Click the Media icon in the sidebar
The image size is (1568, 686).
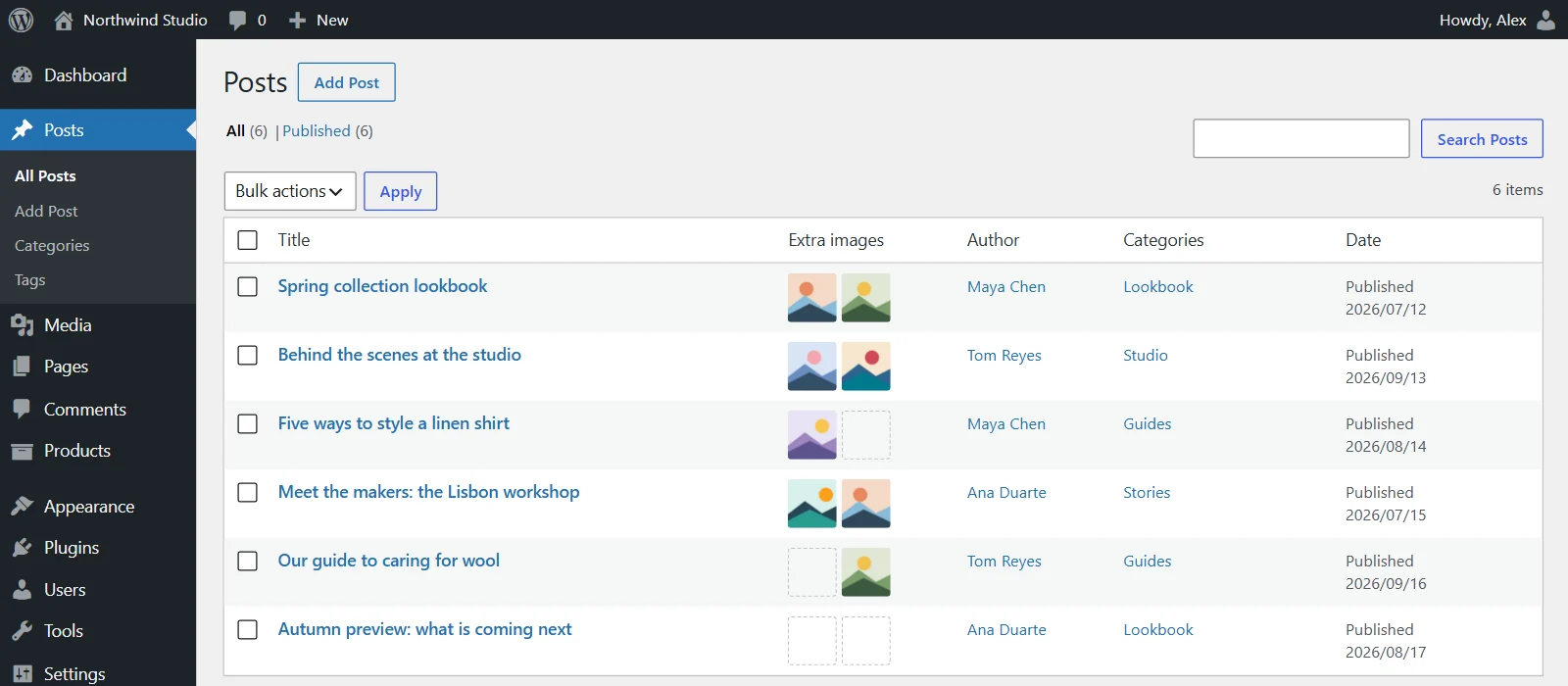[x=22, y=325]
